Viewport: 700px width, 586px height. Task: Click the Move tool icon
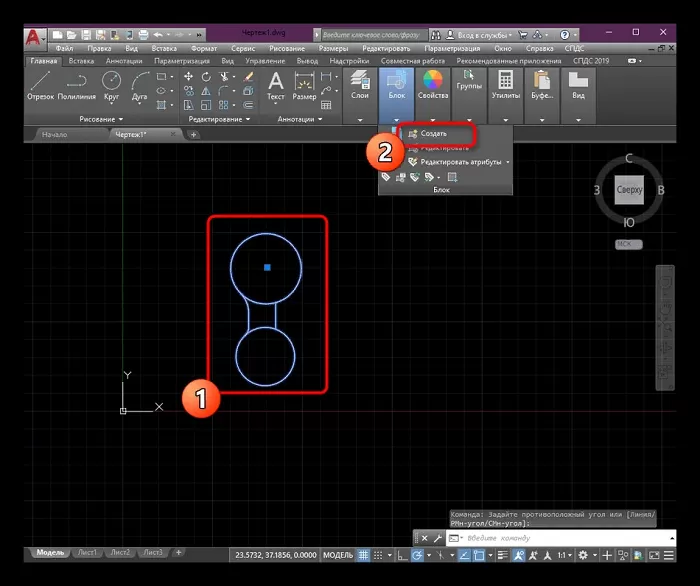click(x=188, y=77)
